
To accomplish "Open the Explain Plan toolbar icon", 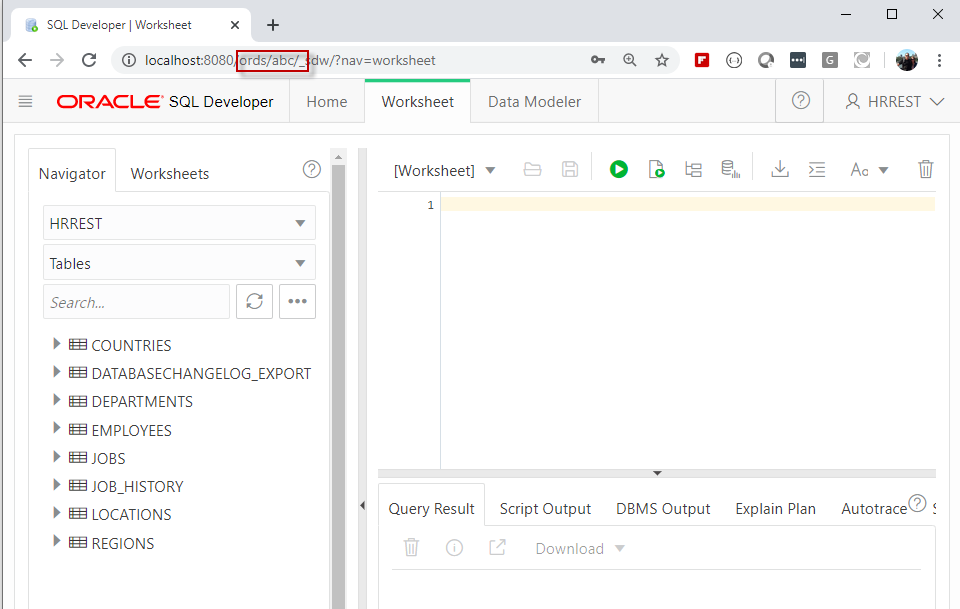I will 693,169.
